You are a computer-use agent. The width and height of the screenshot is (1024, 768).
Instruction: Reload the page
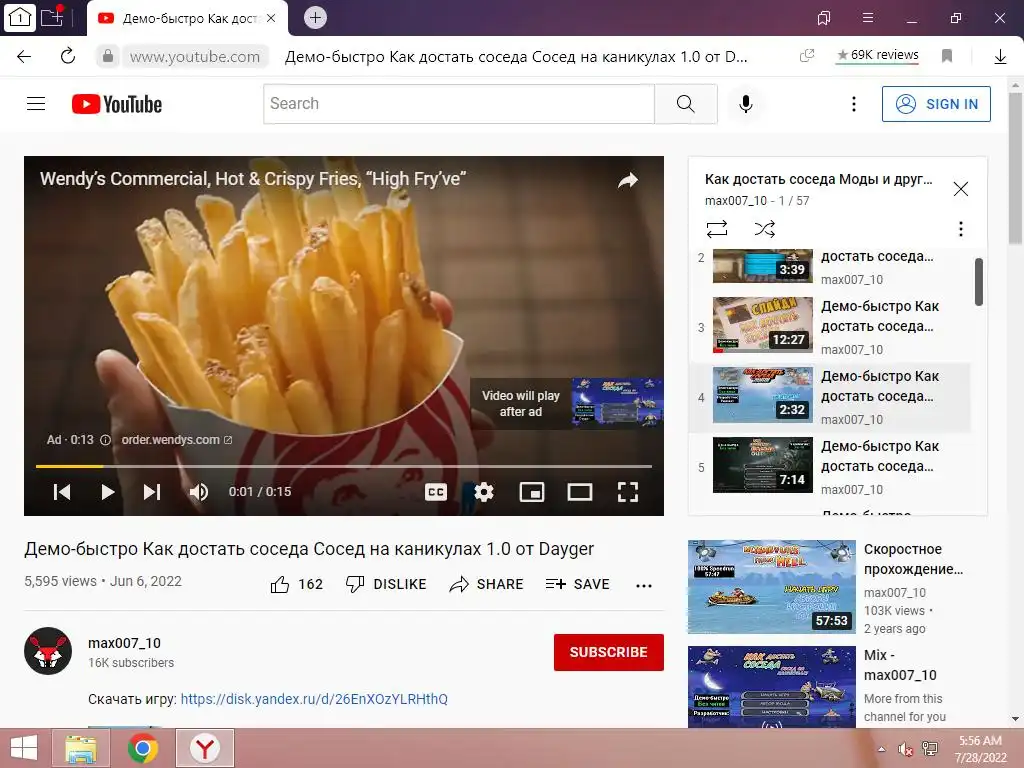pyautogui.click(x=68, y=56)
